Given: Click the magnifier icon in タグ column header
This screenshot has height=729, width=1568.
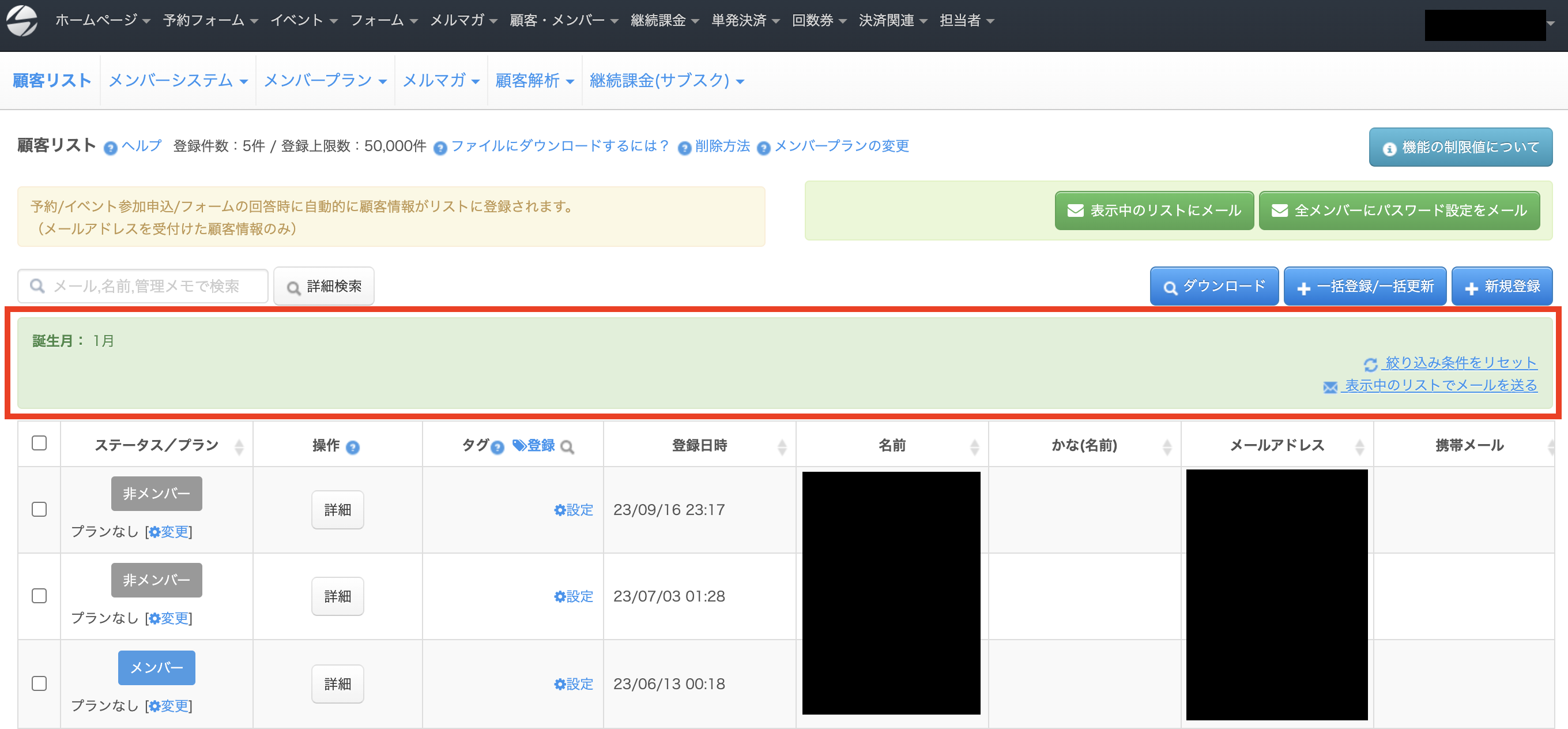Looking at the screenshot, I should (x=567, y=448).
